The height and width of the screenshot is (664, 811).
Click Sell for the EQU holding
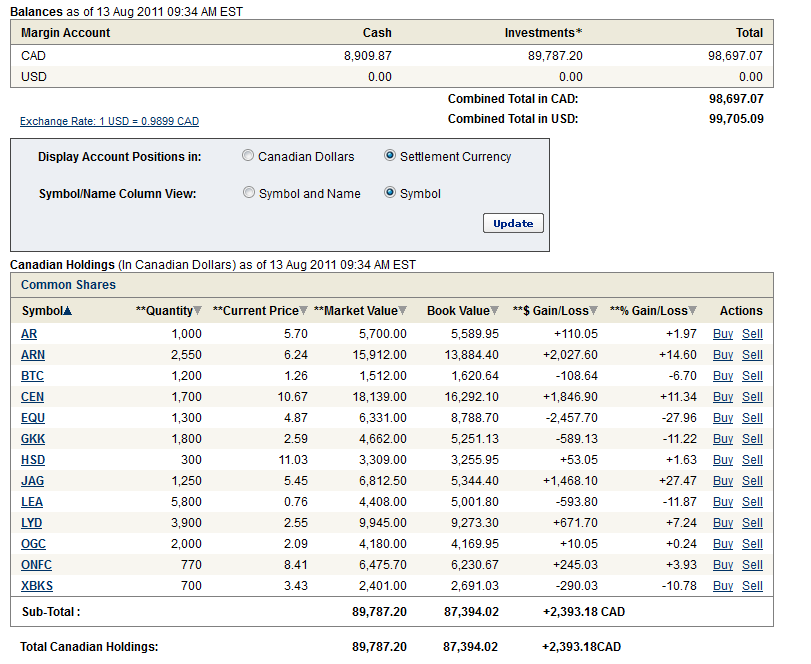coord(752,418)
